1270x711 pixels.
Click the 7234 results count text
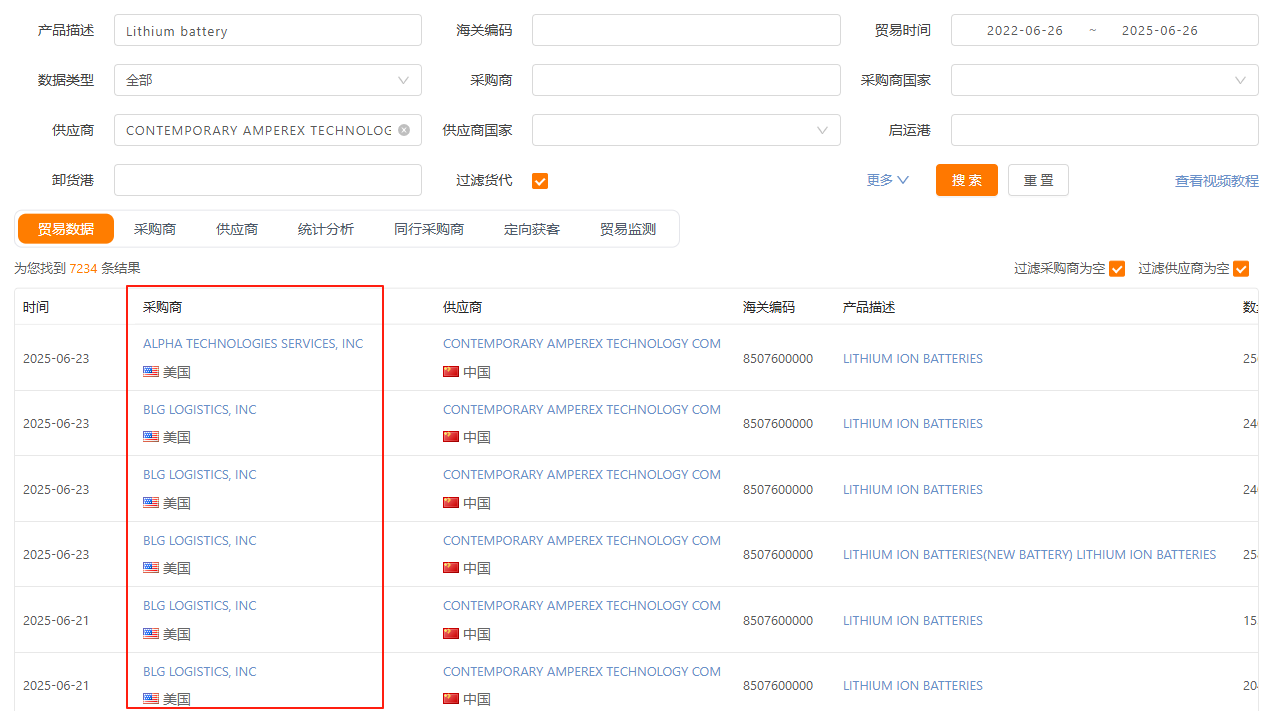tap(83, 268)
